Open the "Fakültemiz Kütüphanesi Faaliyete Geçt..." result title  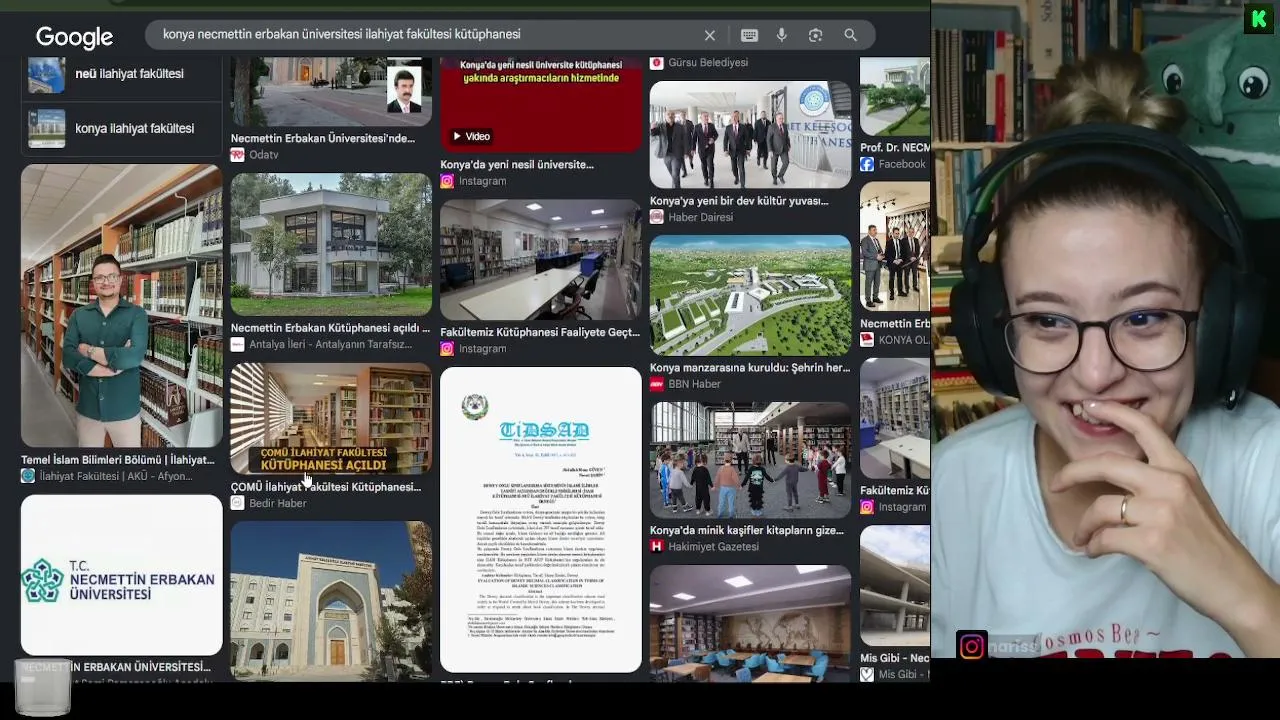click(540, 332)
